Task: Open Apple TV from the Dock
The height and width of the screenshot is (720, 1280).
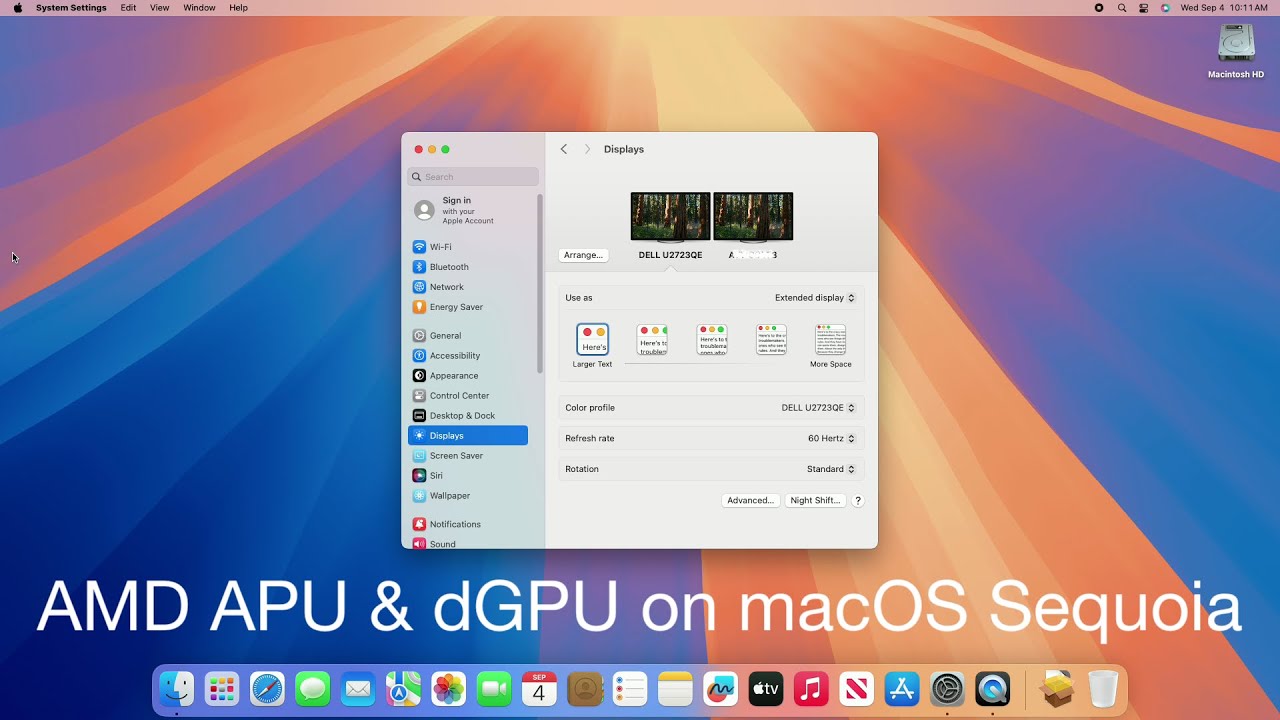Action: (x=766, y=689)
